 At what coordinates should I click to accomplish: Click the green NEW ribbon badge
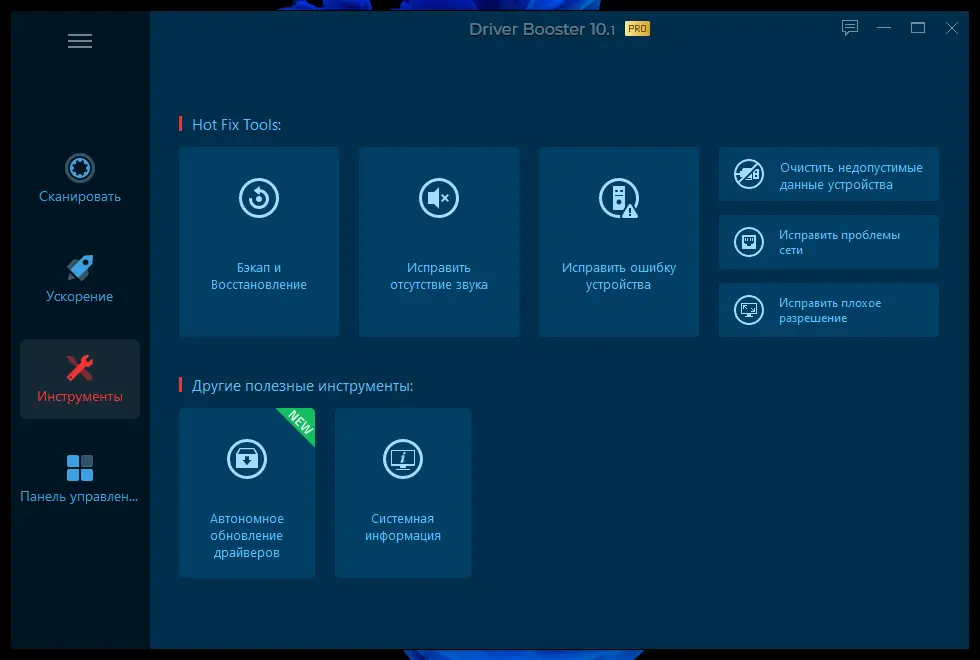pos(299,424)
